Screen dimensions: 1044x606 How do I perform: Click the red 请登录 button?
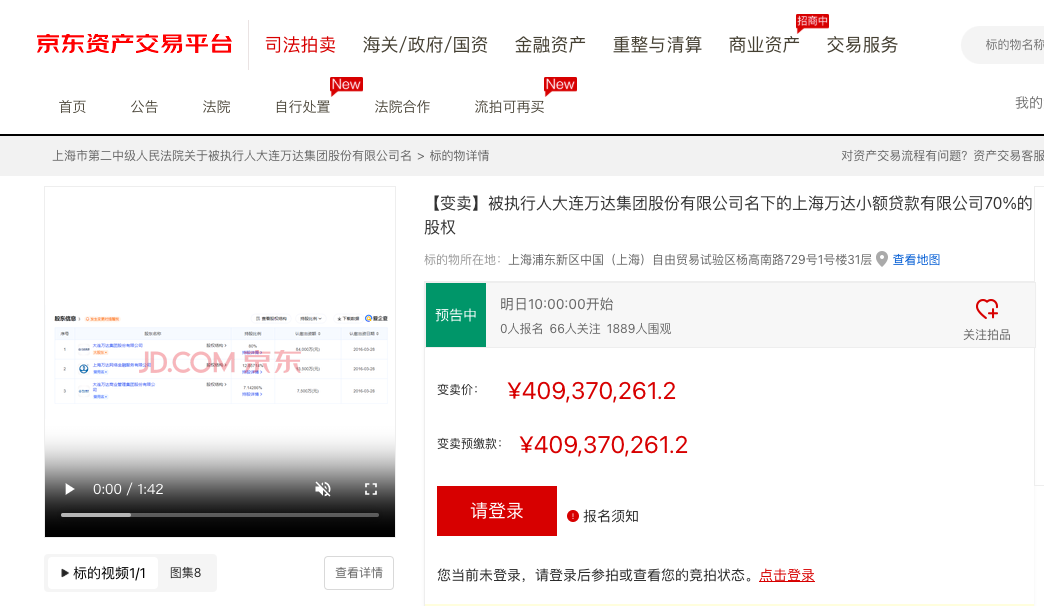coord(497,511)
